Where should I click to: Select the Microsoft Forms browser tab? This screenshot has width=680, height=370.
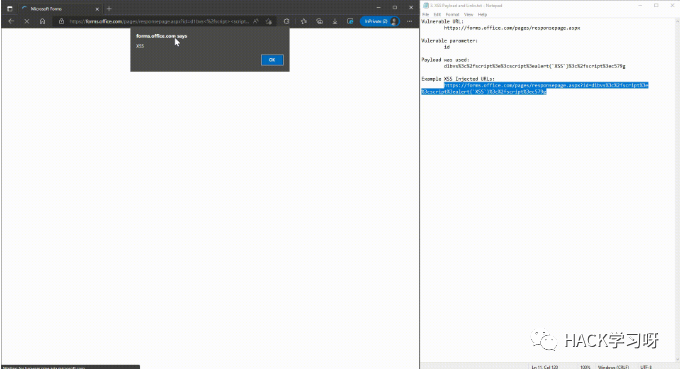tap(59, 8)
